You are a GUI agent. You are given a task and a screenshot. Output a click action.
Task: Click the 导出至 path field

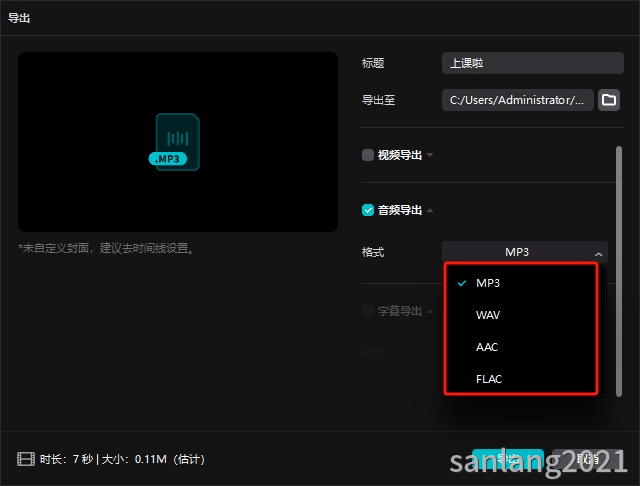518,100
